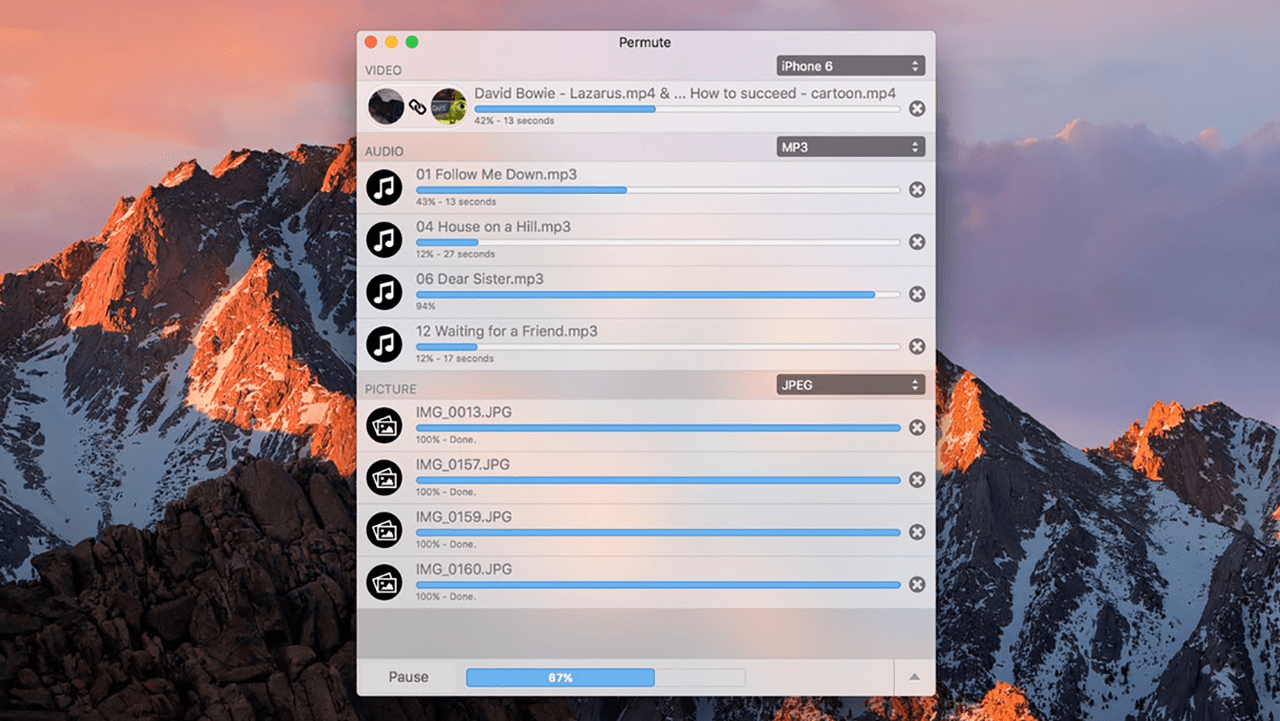Select the file name 12 Waiting for a Friend.mp3
The height and width of the screenshot is (721, 1280).
[x=507, y=331]
